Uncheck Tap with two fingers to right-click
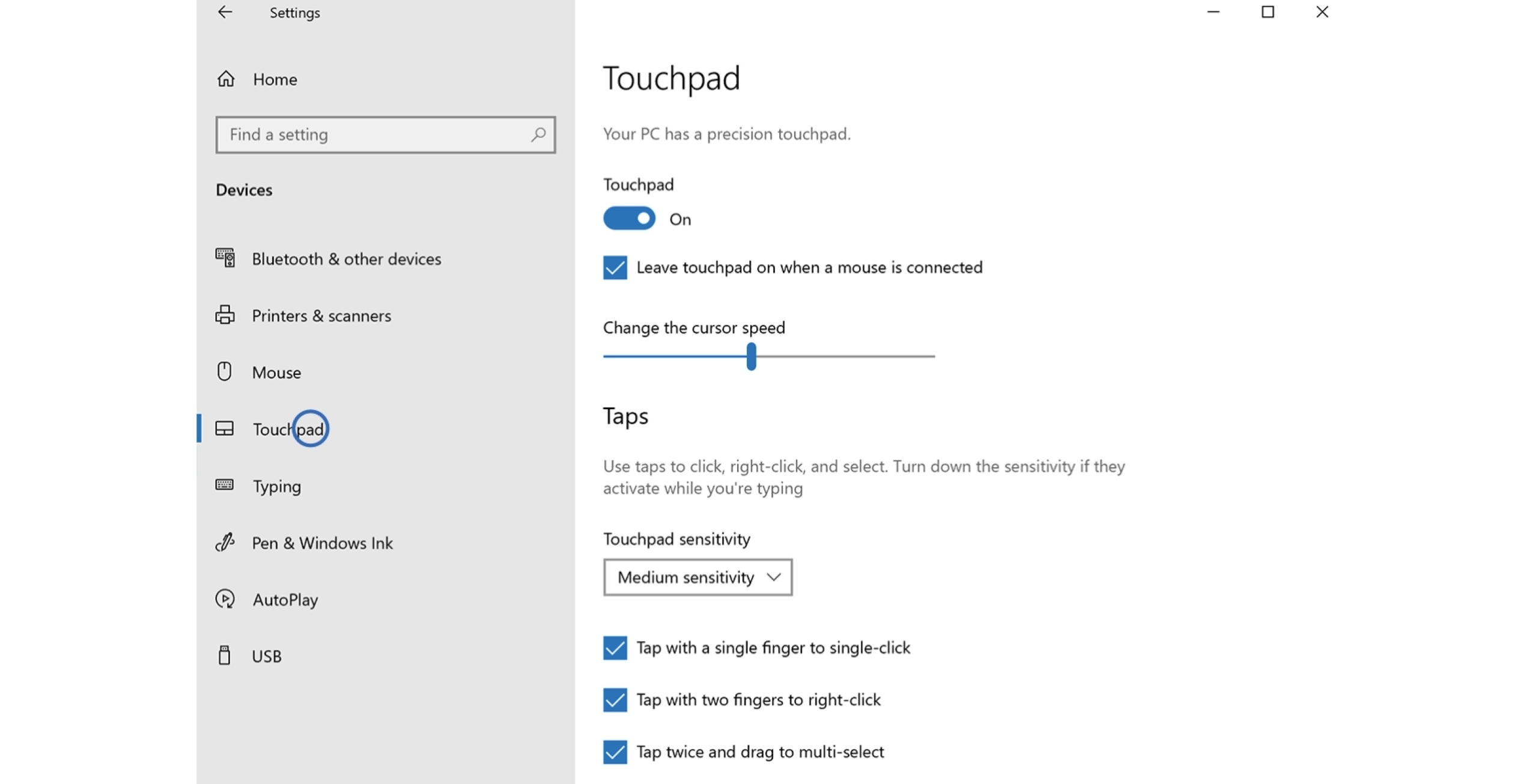The height and width of the screenshot is (784, 1538). coord(615,700)
